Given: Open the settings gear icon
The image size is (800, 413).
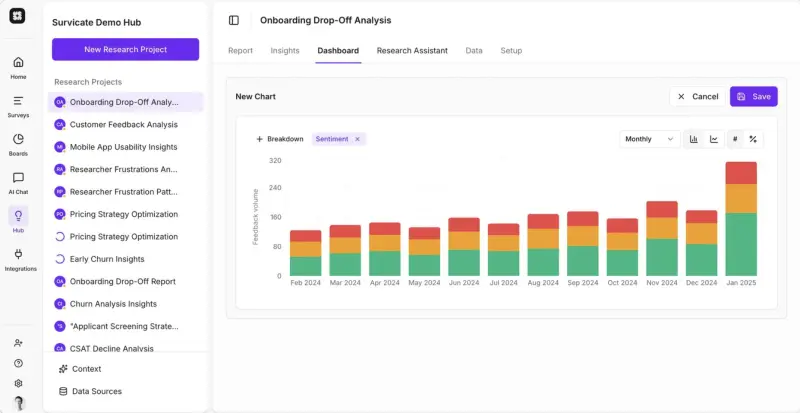Looking at the screenshot, I should pyautogui.click(x=18, y=383).
